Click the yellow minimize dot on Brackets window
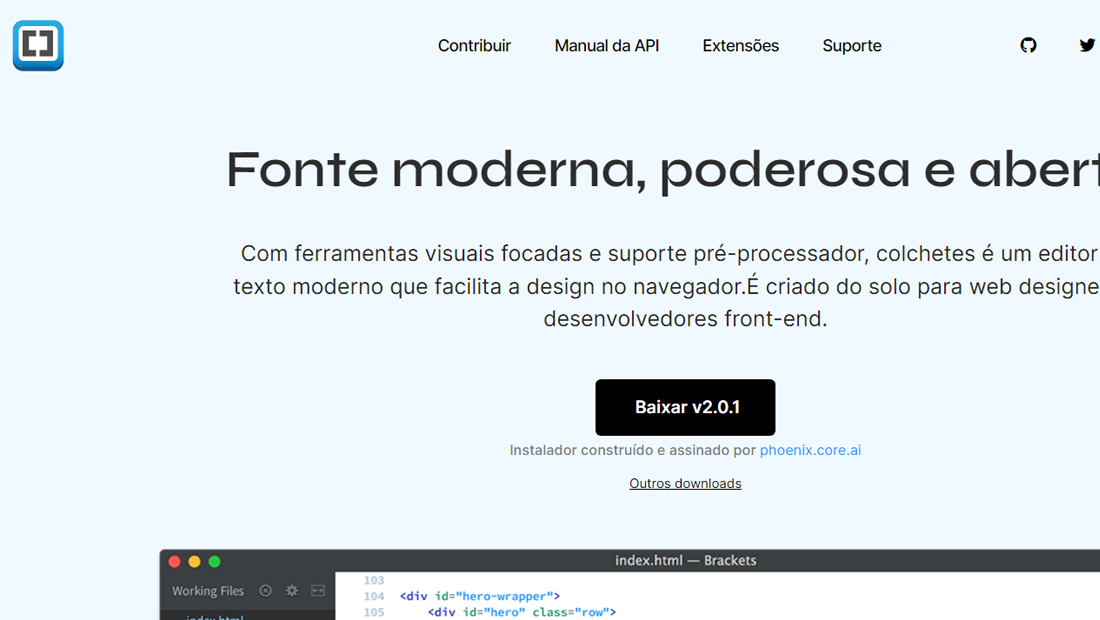1100x620 pixels. 194,561
